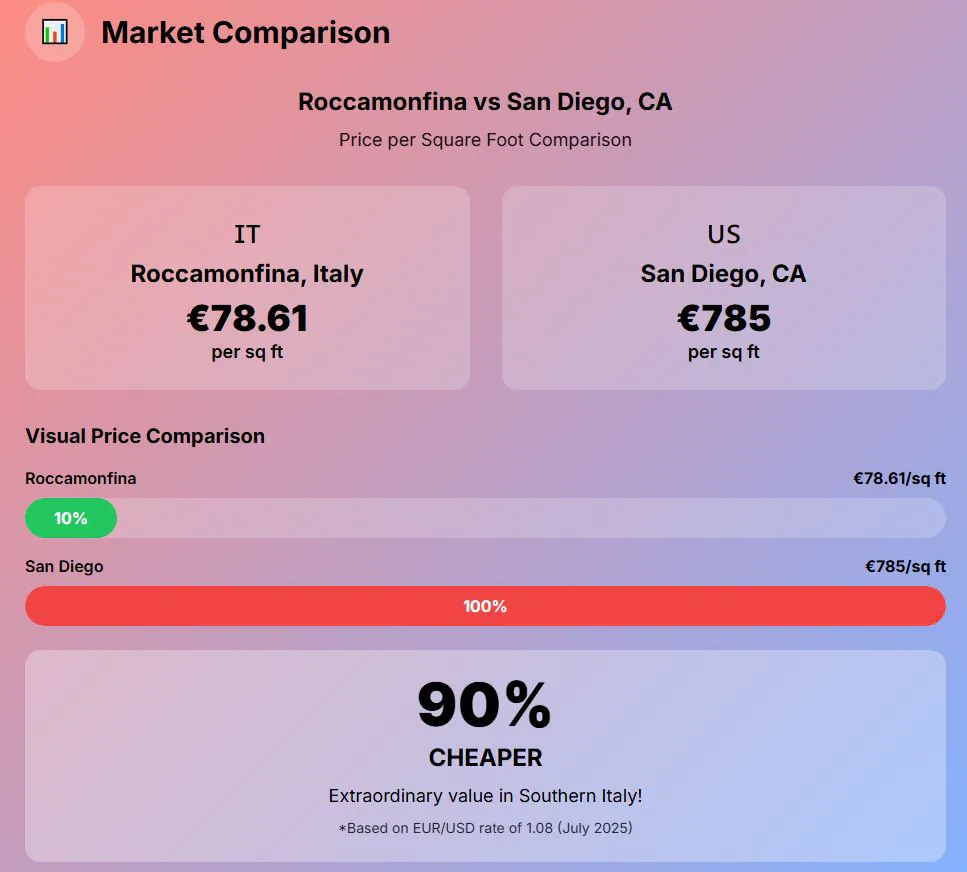Click the IT country code label

tap(247, 234)
